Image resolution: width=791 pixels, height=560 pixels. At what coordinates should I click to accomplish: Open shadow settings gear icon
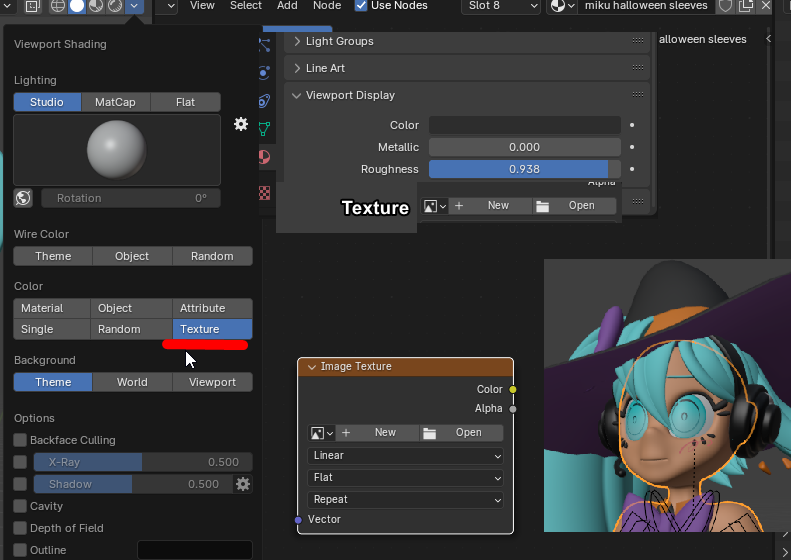(243, 484)
